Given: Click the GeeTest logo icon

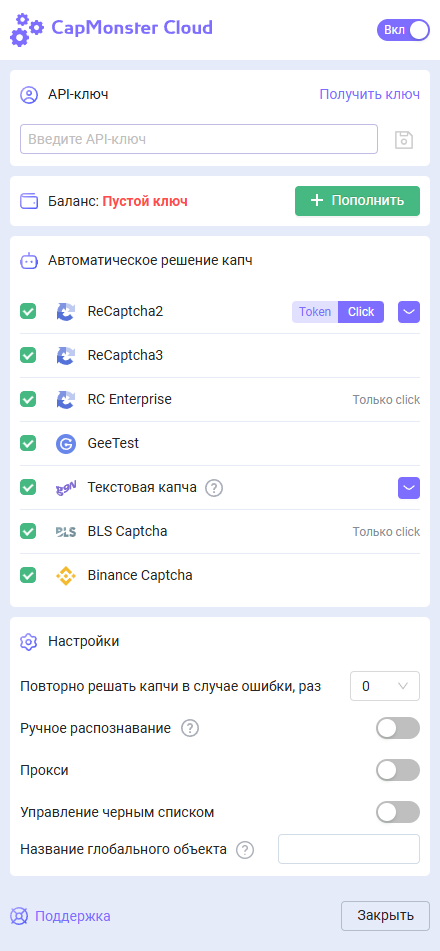Looking at the screenshot, I should click(x=66, y=444).
